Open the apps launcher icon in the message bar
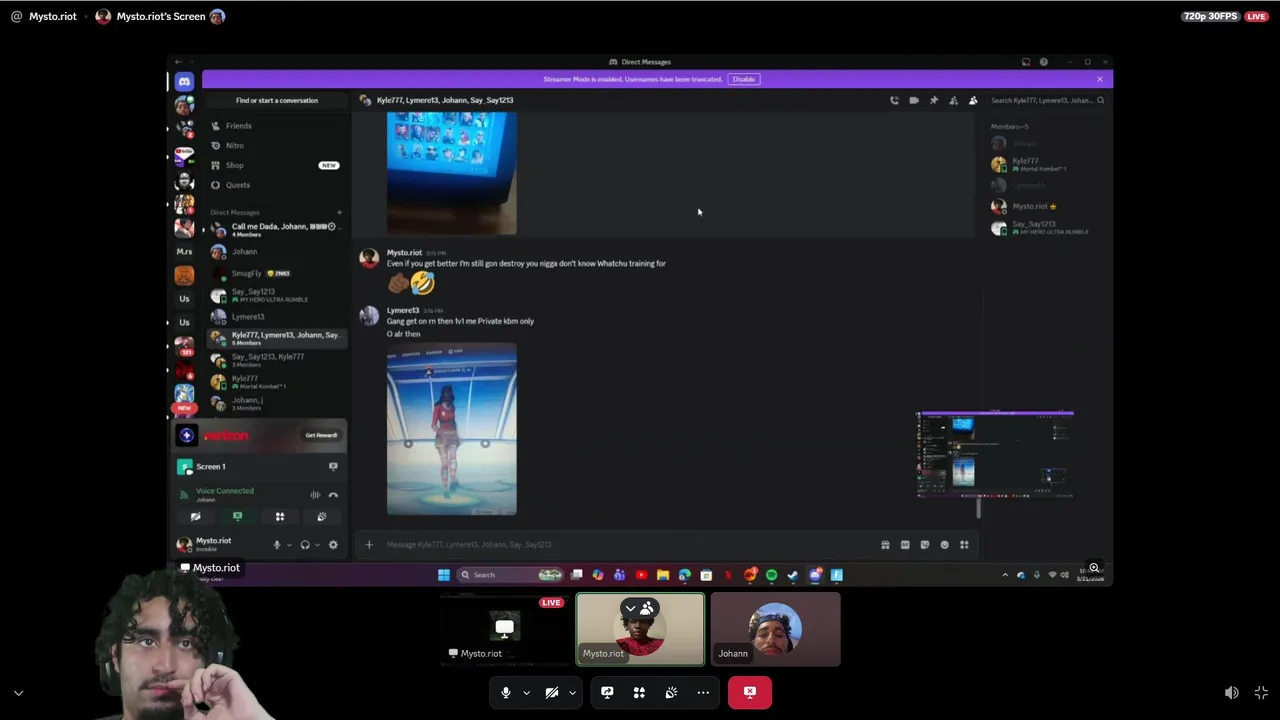The image size is (1280, 720). 964,545
